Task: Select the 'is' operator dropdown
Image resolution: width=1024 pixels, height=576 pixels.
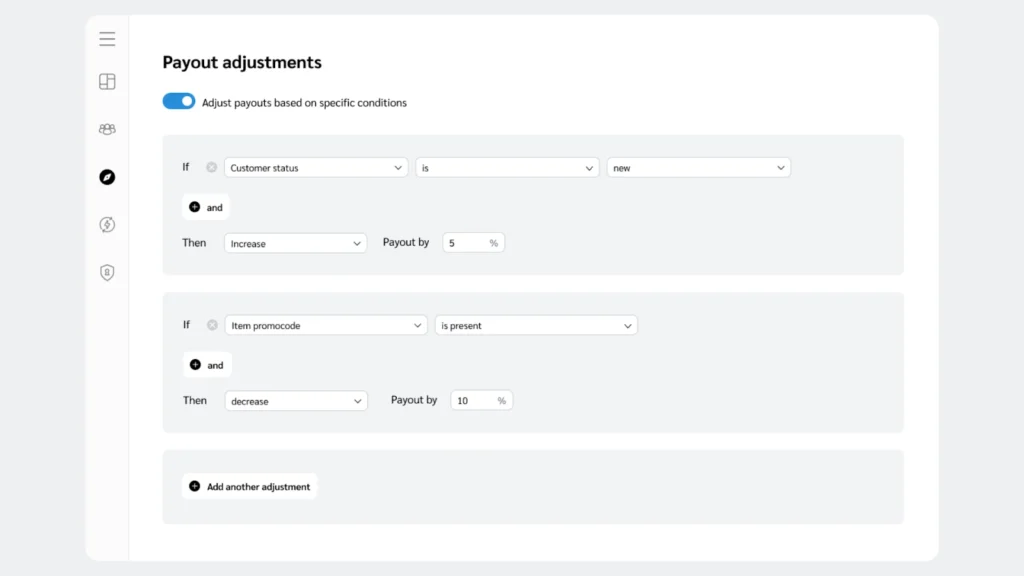Action: tap(507, 167)
